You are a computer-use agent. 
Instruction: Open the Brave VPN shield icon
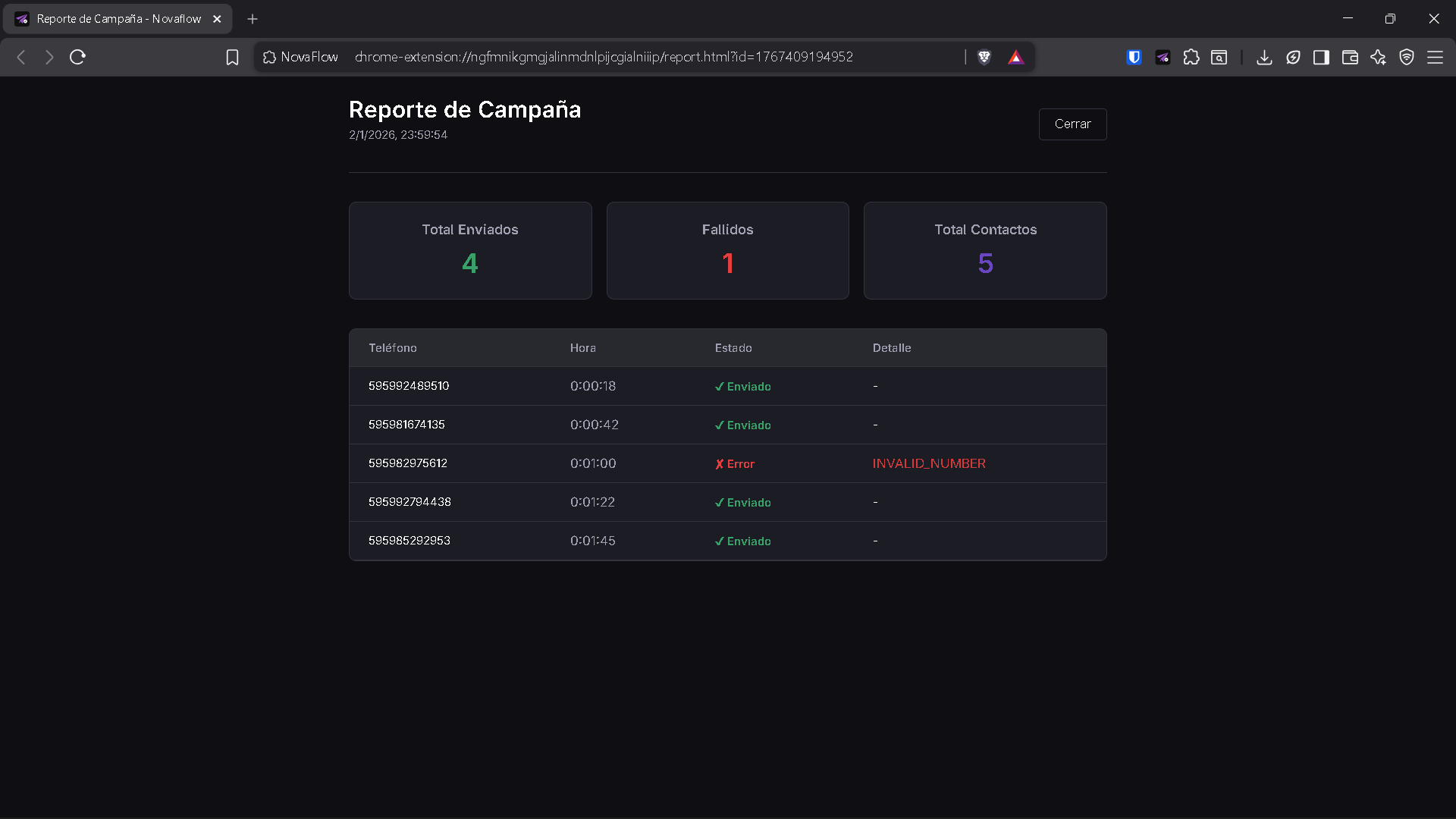pos(1407,57)
